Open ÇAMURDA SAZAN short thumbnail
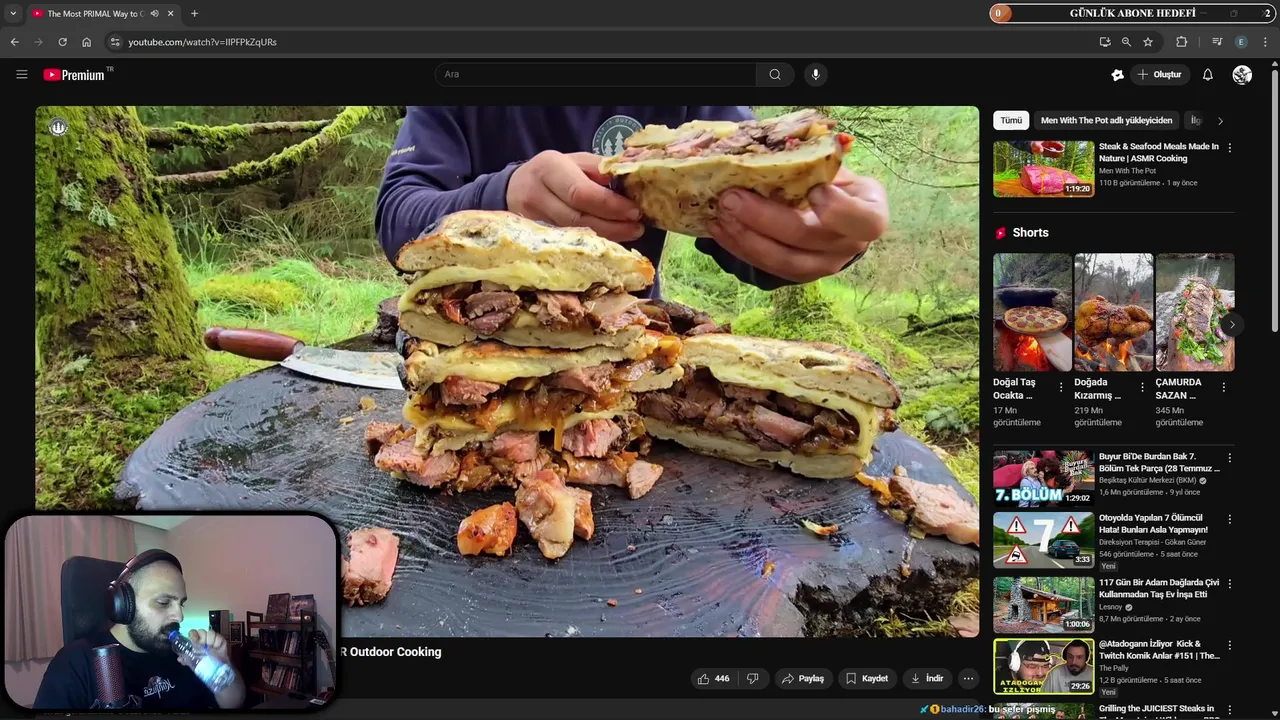1280x720 pixels. pyautogui.click(x=1195, y=312)
